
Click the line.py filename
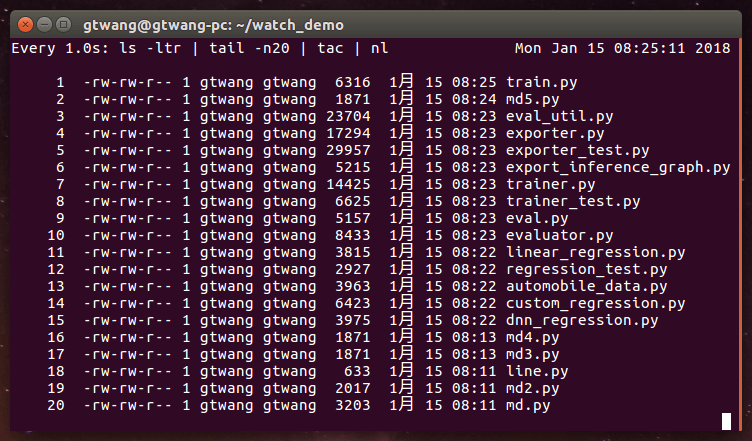(x=537, y=371)
